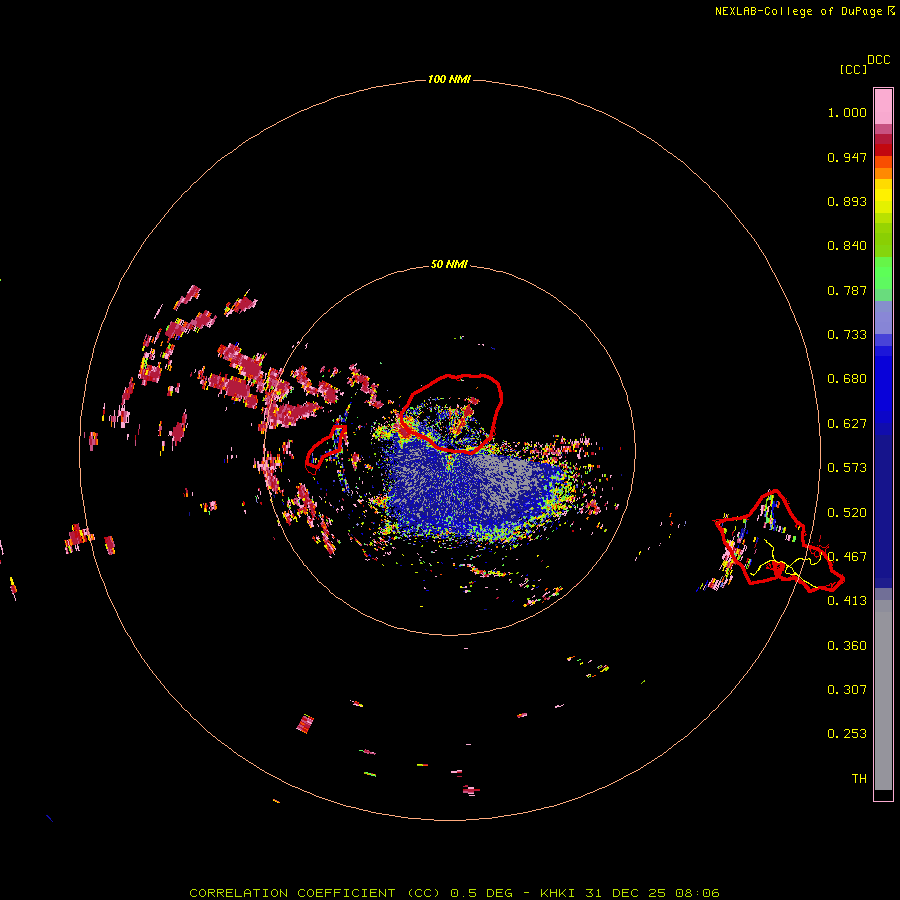Viewport: 900px width, 900px height.
Task: Click the 1.000 scale value
Action: [847, 112]
